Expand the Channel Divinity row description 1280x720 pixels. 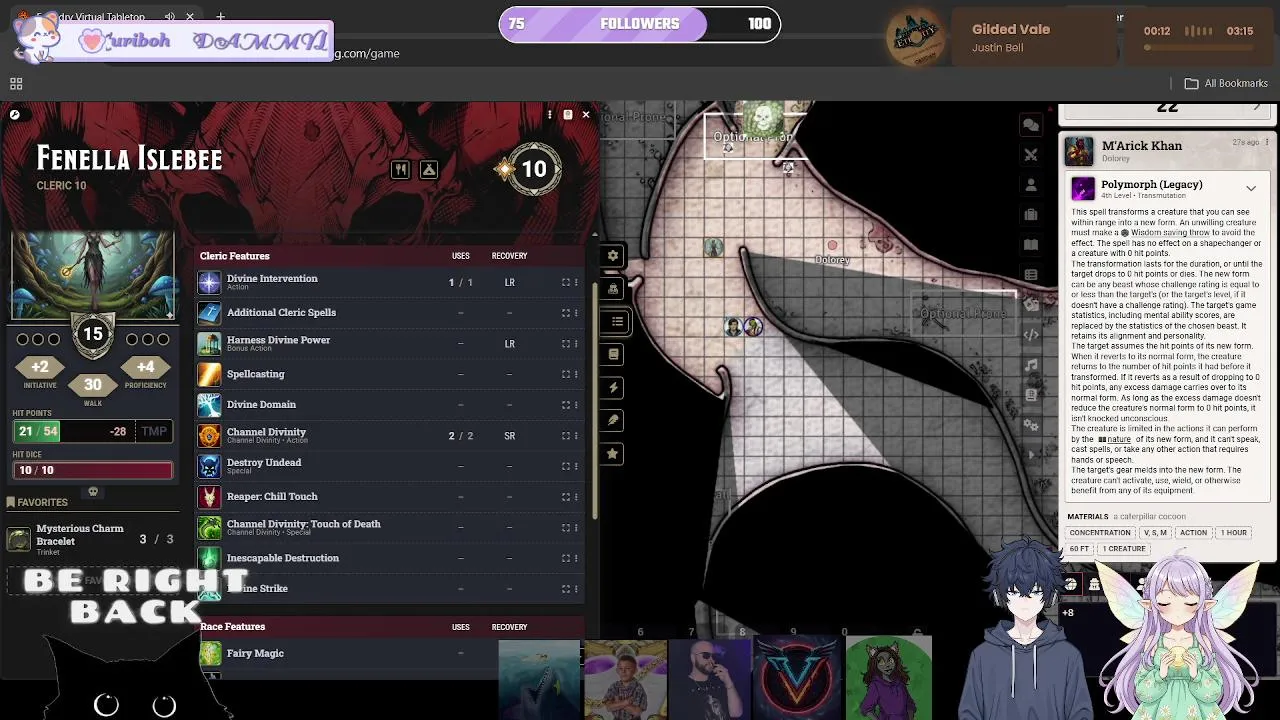point(565,436)
